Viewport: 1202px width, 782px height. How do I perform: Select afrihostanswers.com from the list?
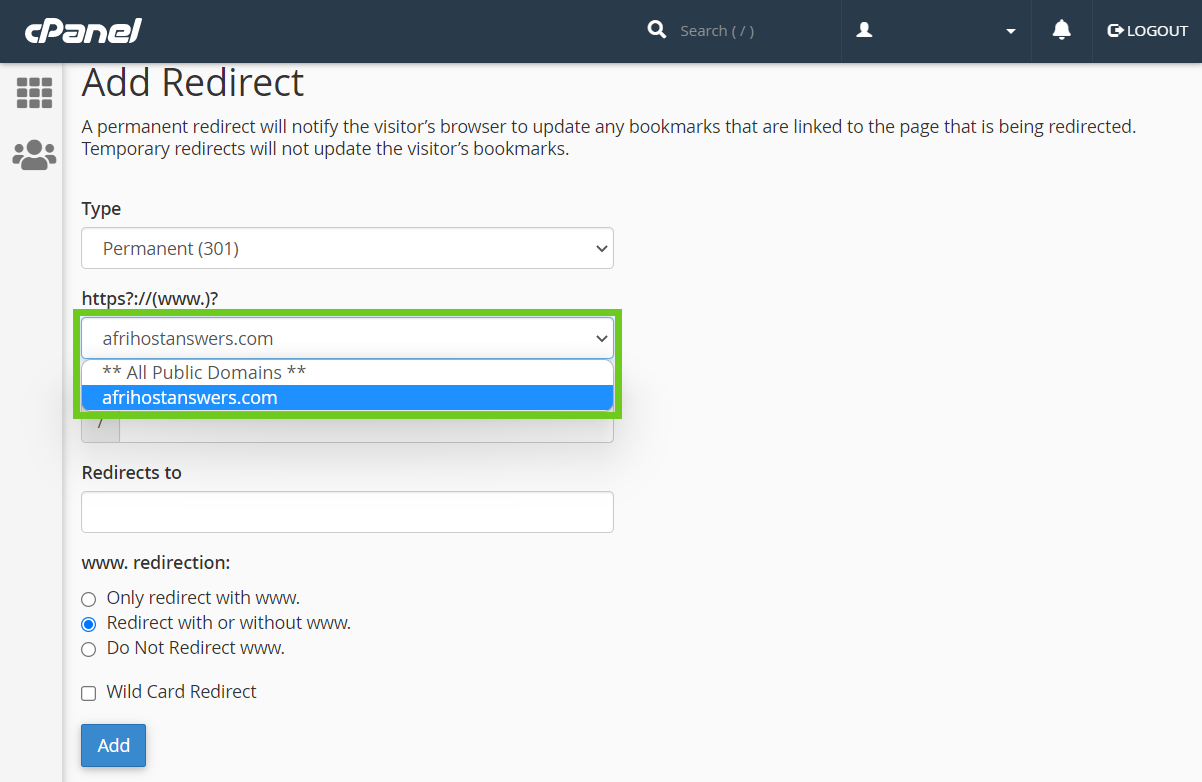pos(190,397)
